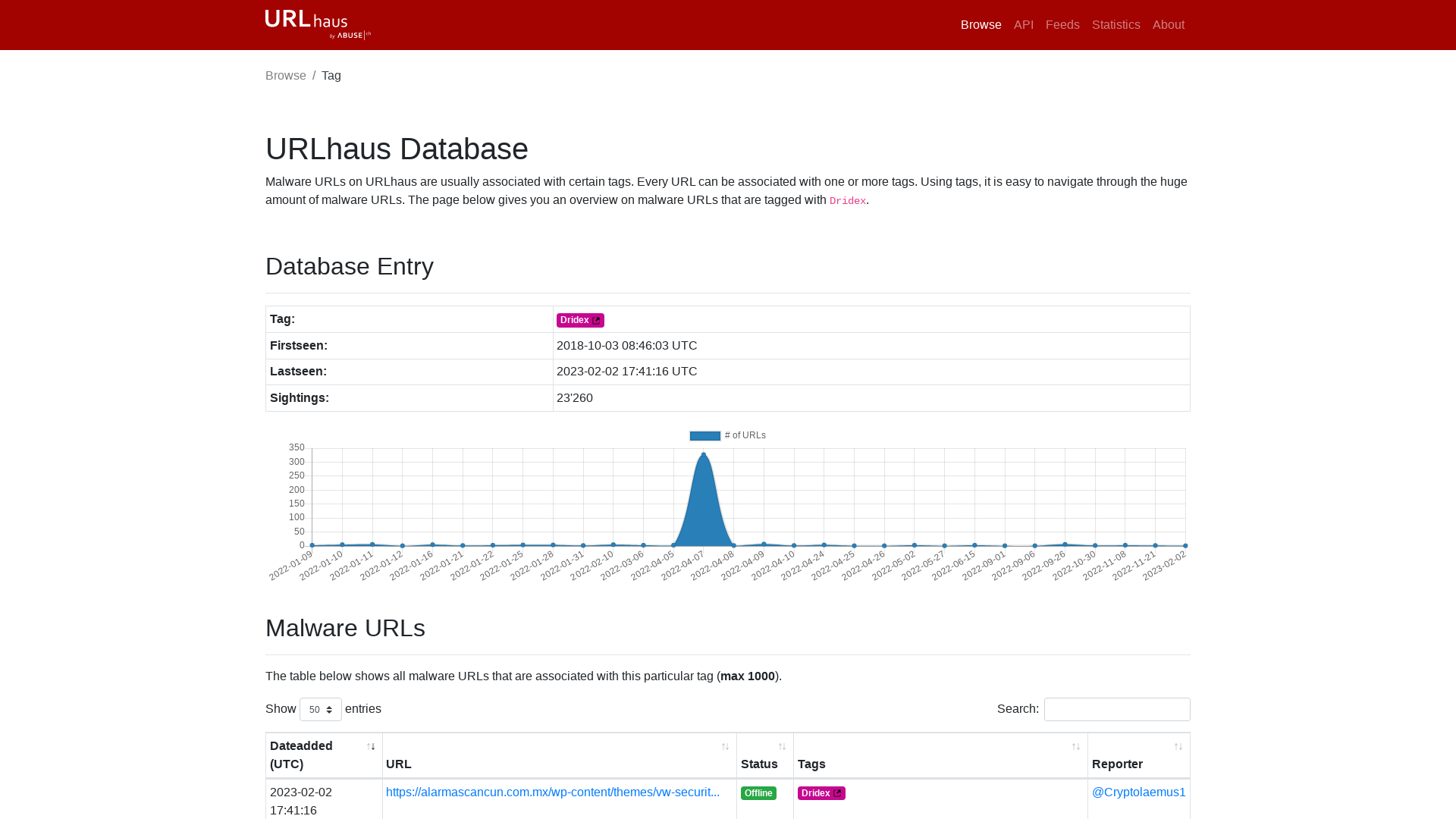Screen dimensions: 1456x819
Task: Click the 2023-02-02 chart axis label
Action: [x=1165, y=566]
